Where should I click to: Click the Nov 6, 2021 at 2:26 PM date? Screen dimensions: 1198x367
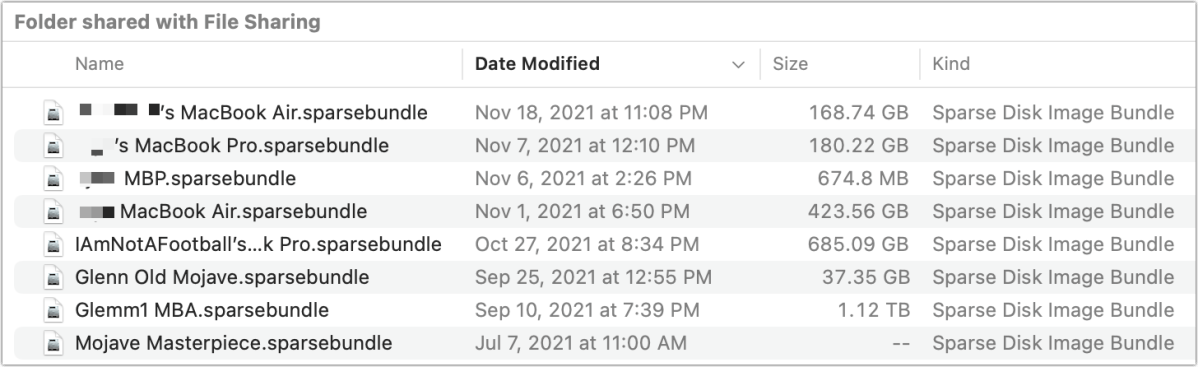(x=583, y=179)
